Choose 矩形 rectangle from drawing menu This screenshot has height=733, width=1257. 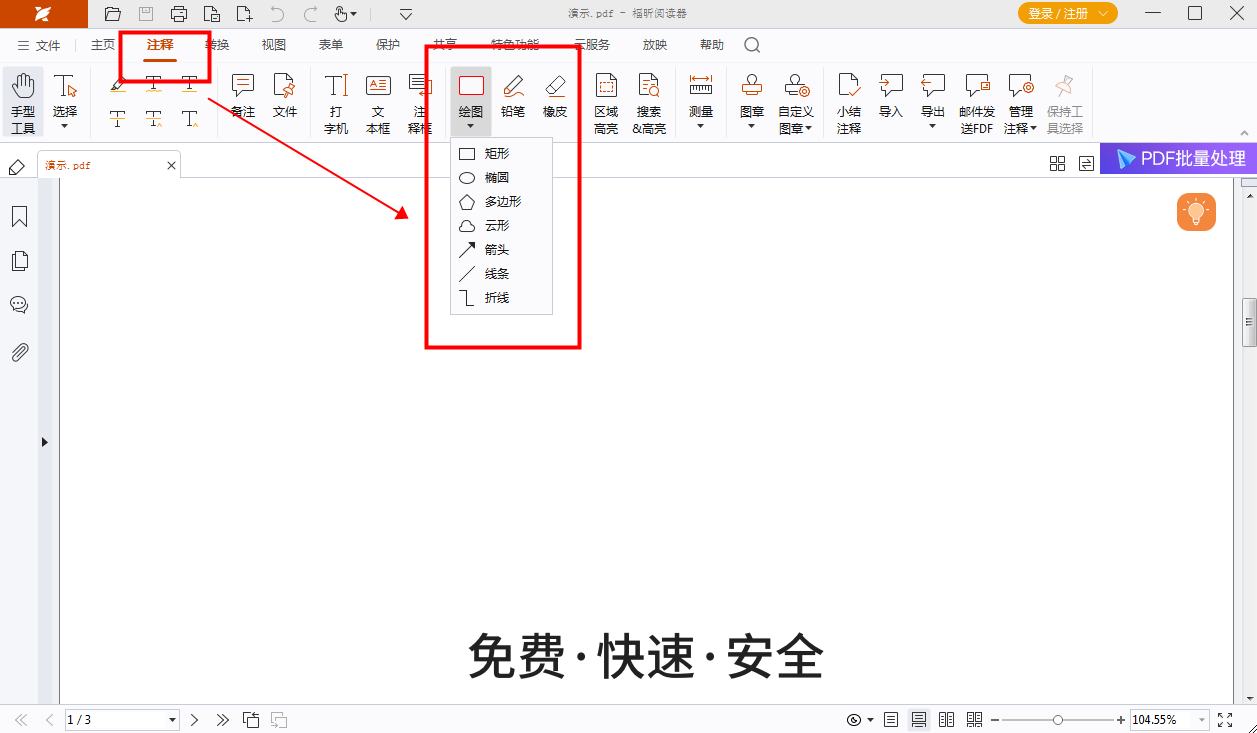point(502,153)
